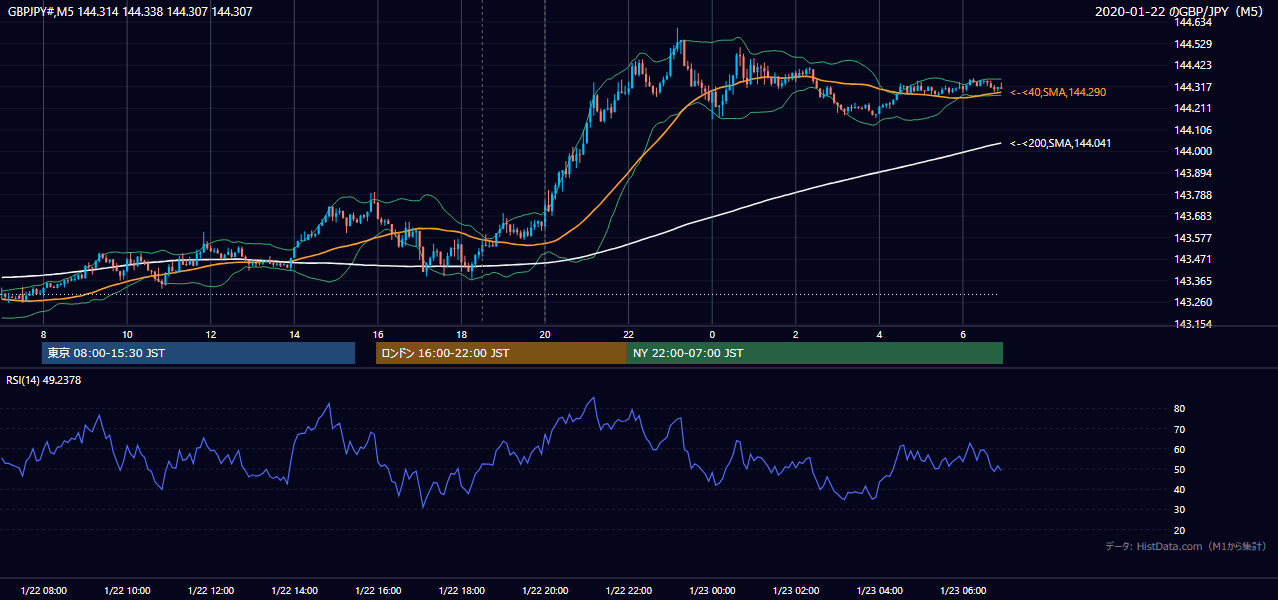Screen dimensions: 1278x600
Task: Click the date label 1/22 14:00
Action: click(294, 591)
